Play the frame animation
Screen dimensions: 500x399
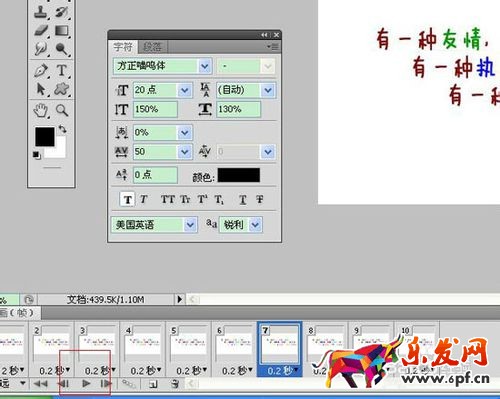tap(86, 384)
